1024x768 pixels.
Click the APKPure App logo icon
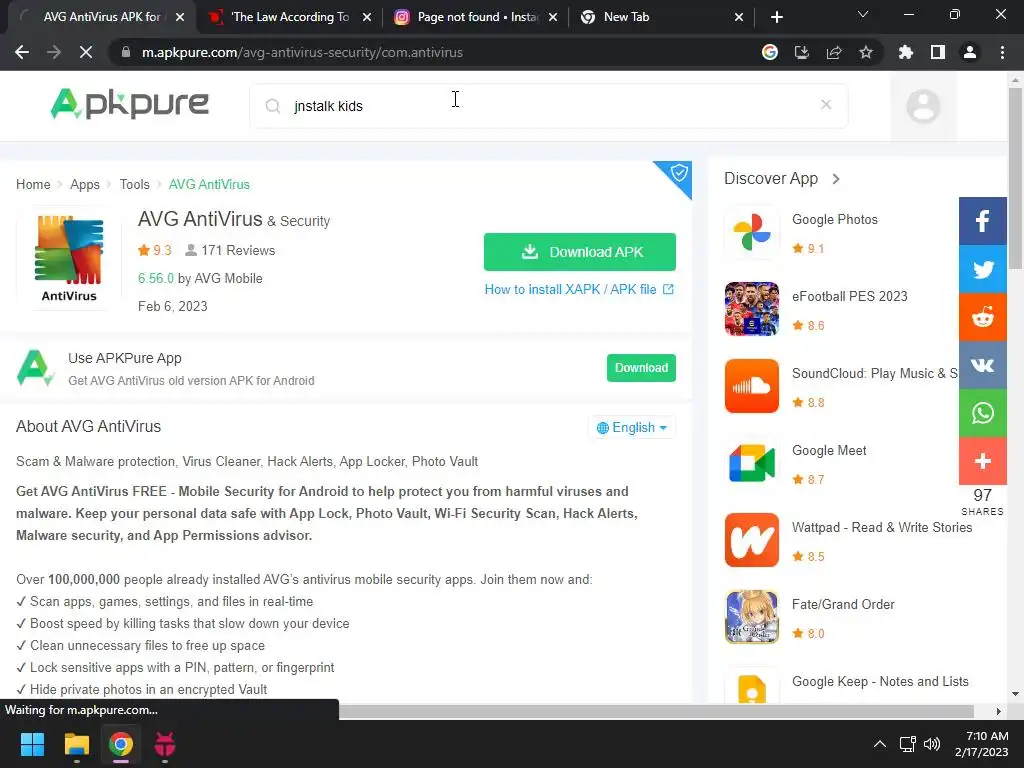[35, 368]
